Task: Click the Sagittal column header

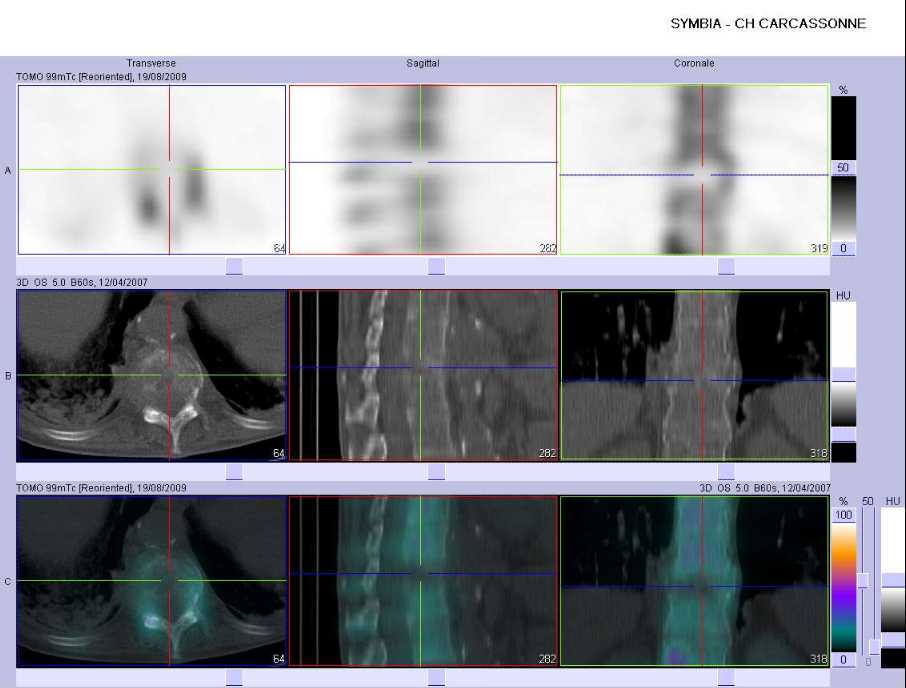Action: tap(422, 63)
